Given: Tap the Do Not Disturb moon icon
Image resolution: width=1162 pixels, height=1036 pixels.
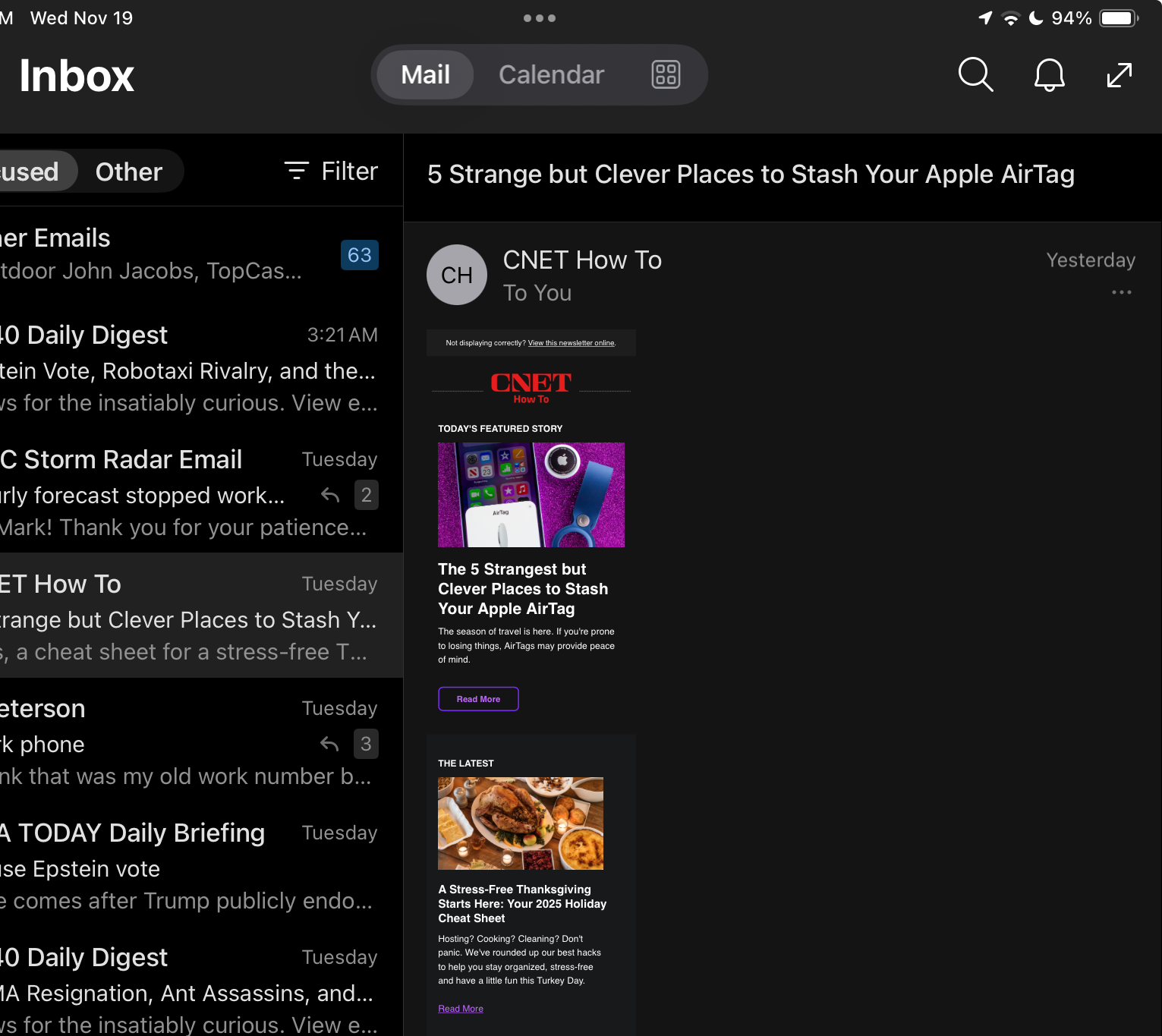Looking at the screenshot, I should point(1036,18).
